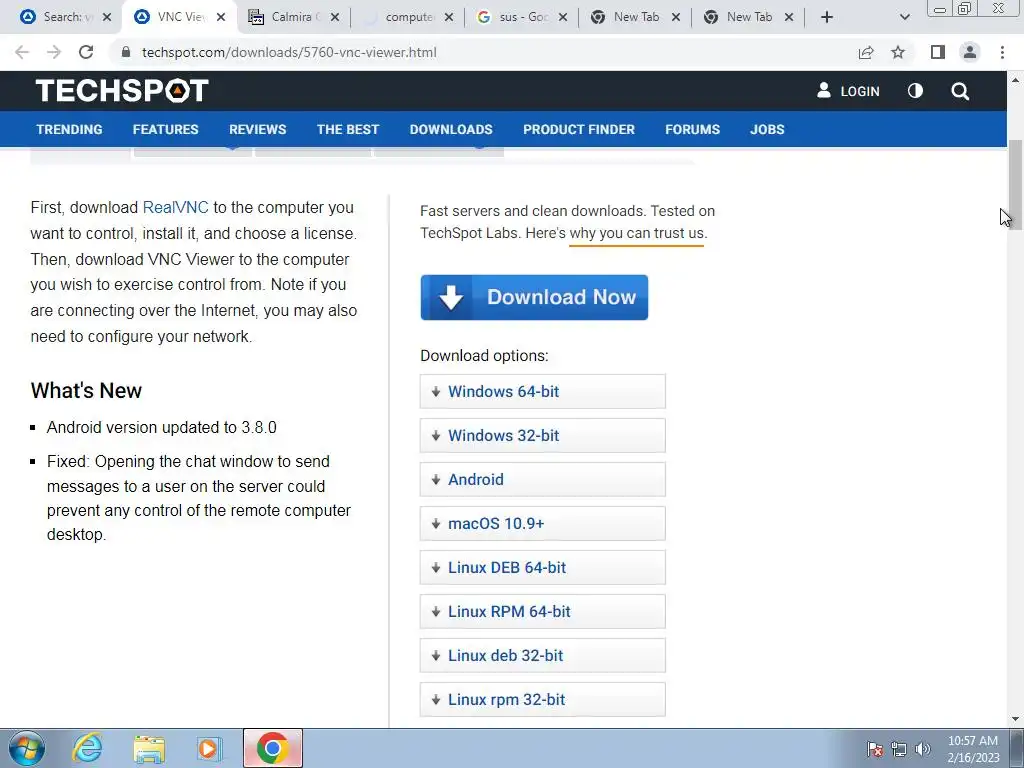The width and height of the screenshot is (1024, 768).
Task: Launch Internet Explorer from taskbar
Action: coord(87,748)
